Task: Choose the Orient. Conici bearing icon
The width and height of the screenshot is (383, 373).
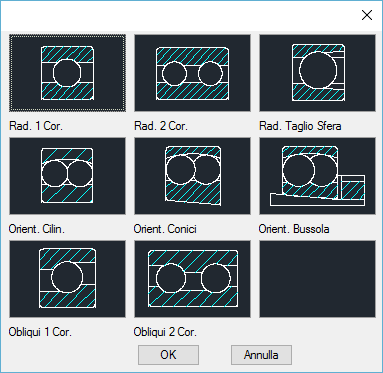Action: [192, 176]
